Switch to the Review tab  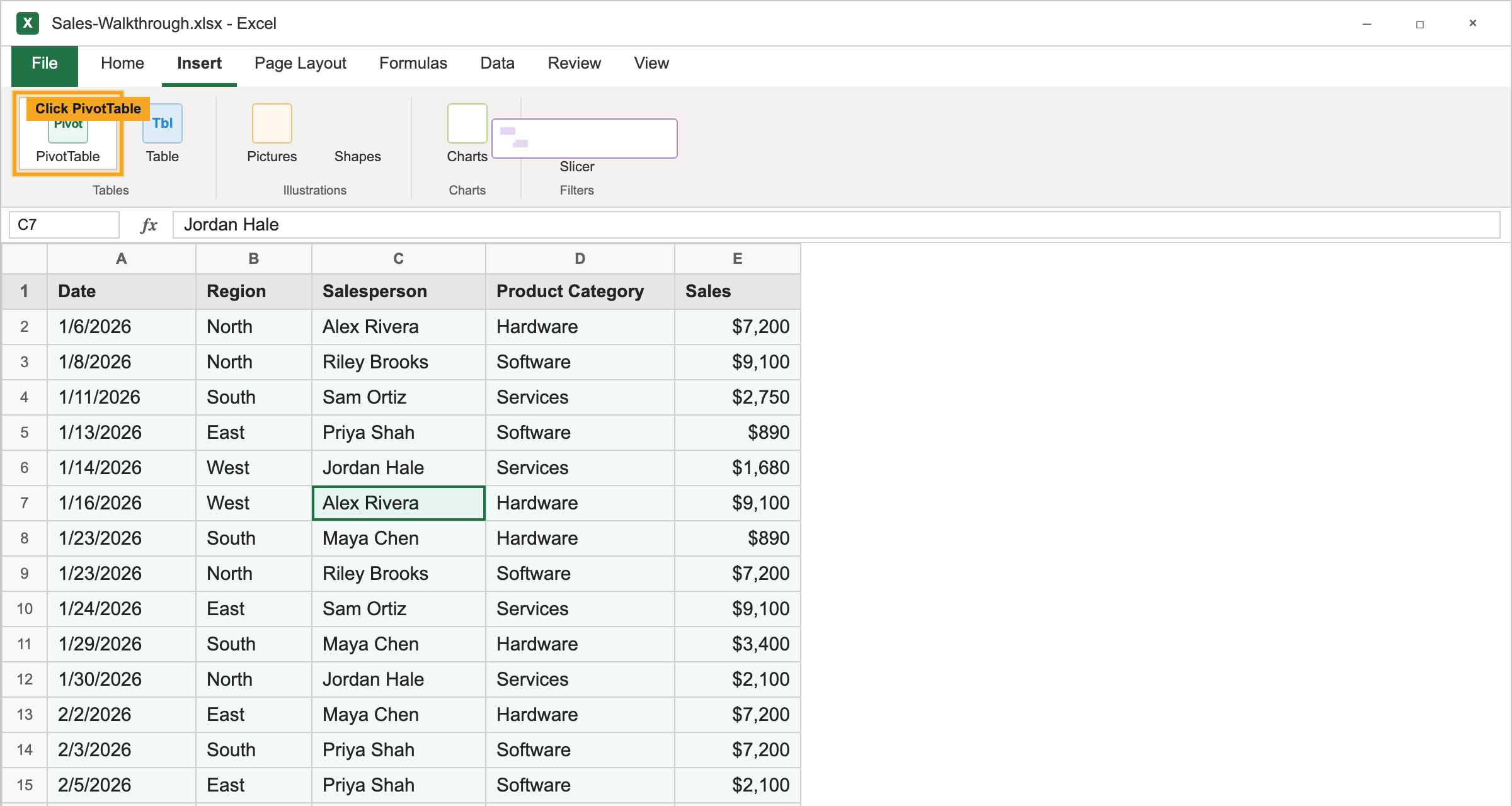[x=575, y=64]
